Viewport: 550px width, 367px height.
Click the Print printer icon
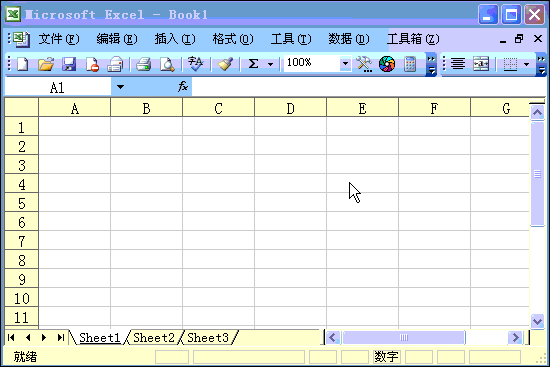[143, 65]
